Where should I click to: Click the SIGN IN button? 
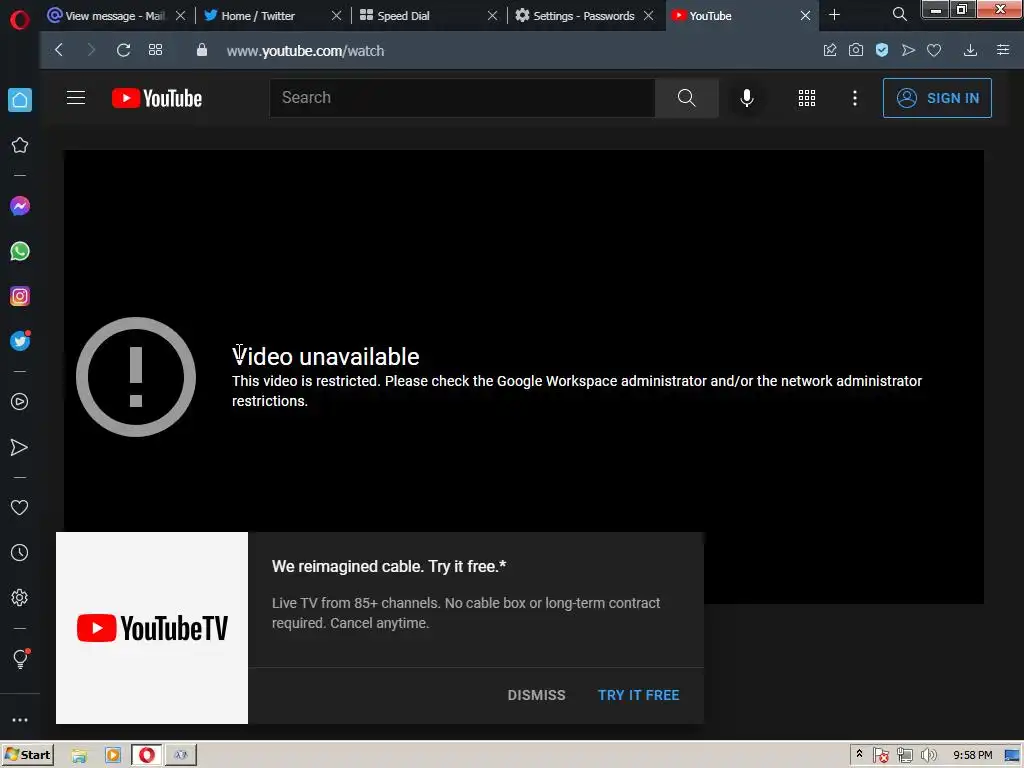[937, 98]
